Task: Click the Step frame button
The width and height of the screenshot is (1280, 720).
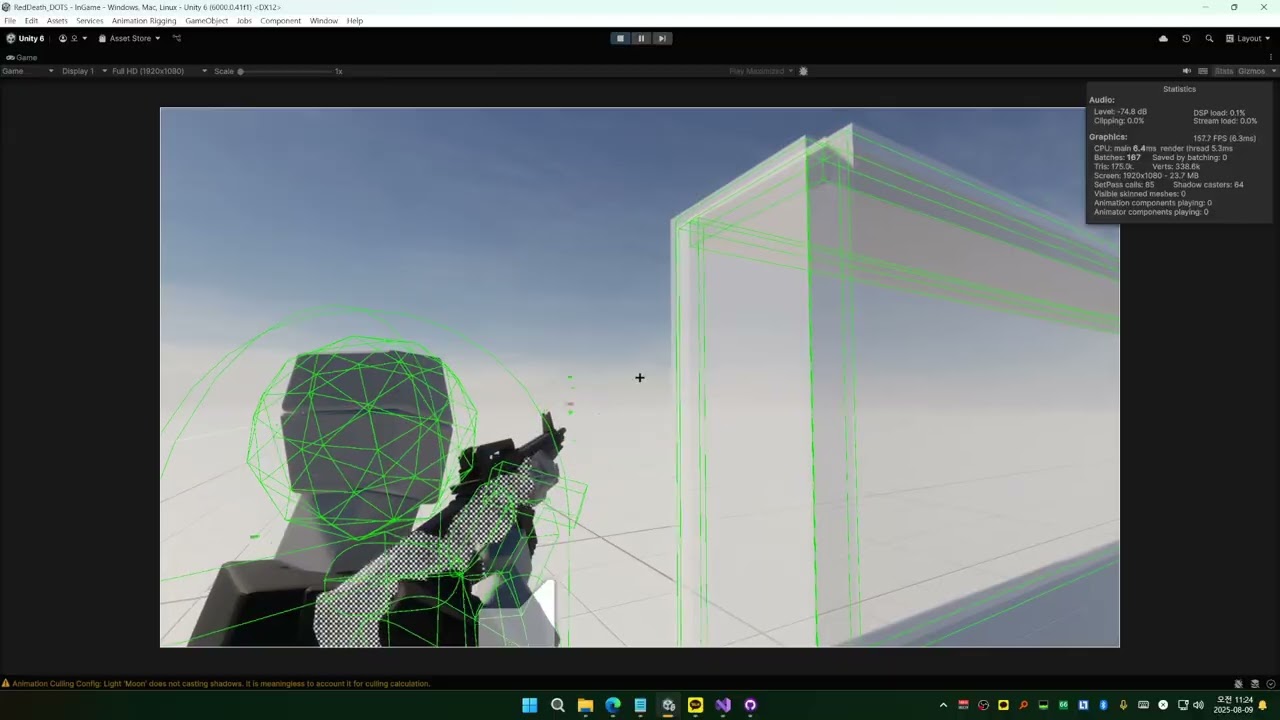Action: (x=661, y=38)
